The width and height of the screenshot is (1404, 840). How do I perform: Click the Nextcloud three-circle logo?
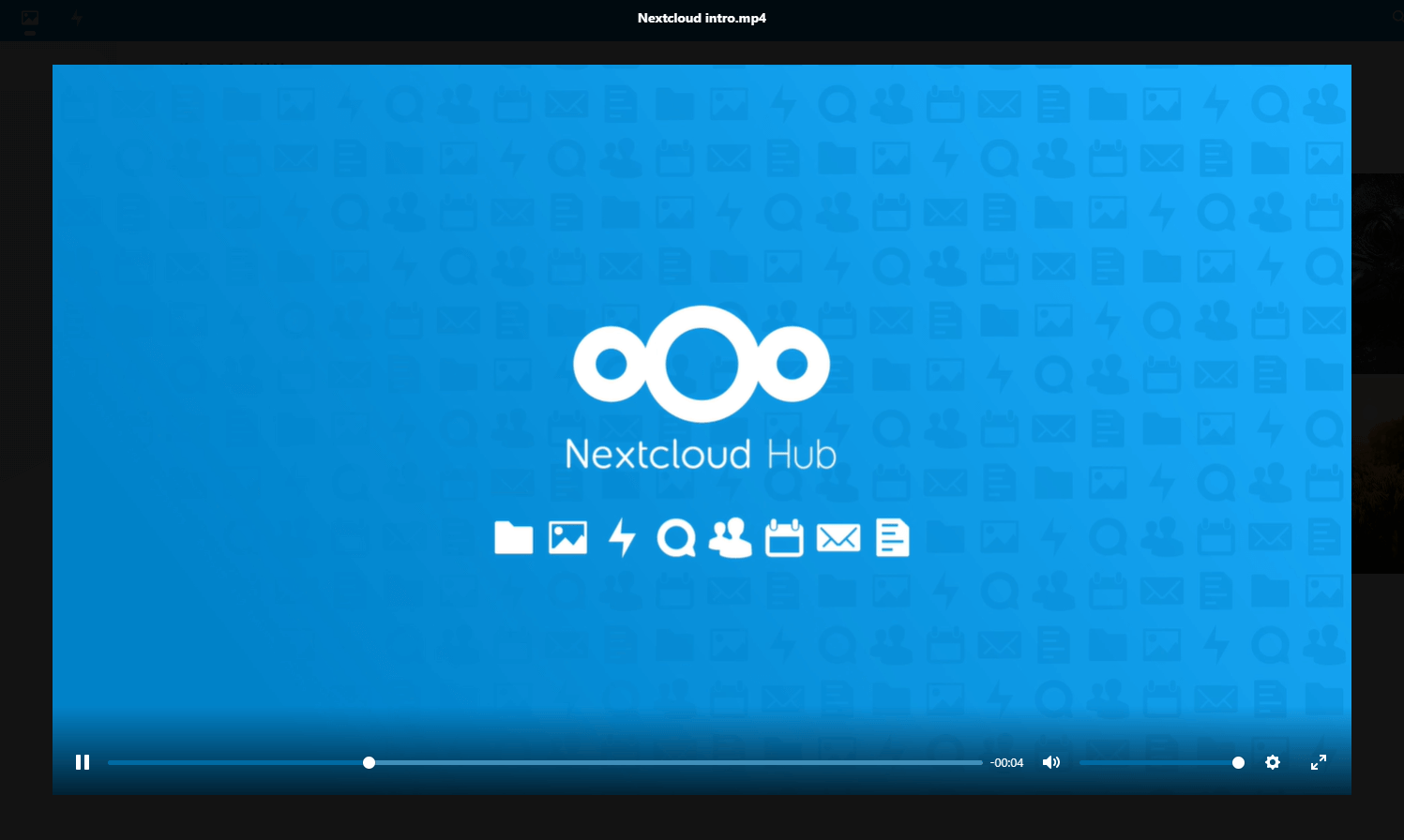tap(702, 364)
